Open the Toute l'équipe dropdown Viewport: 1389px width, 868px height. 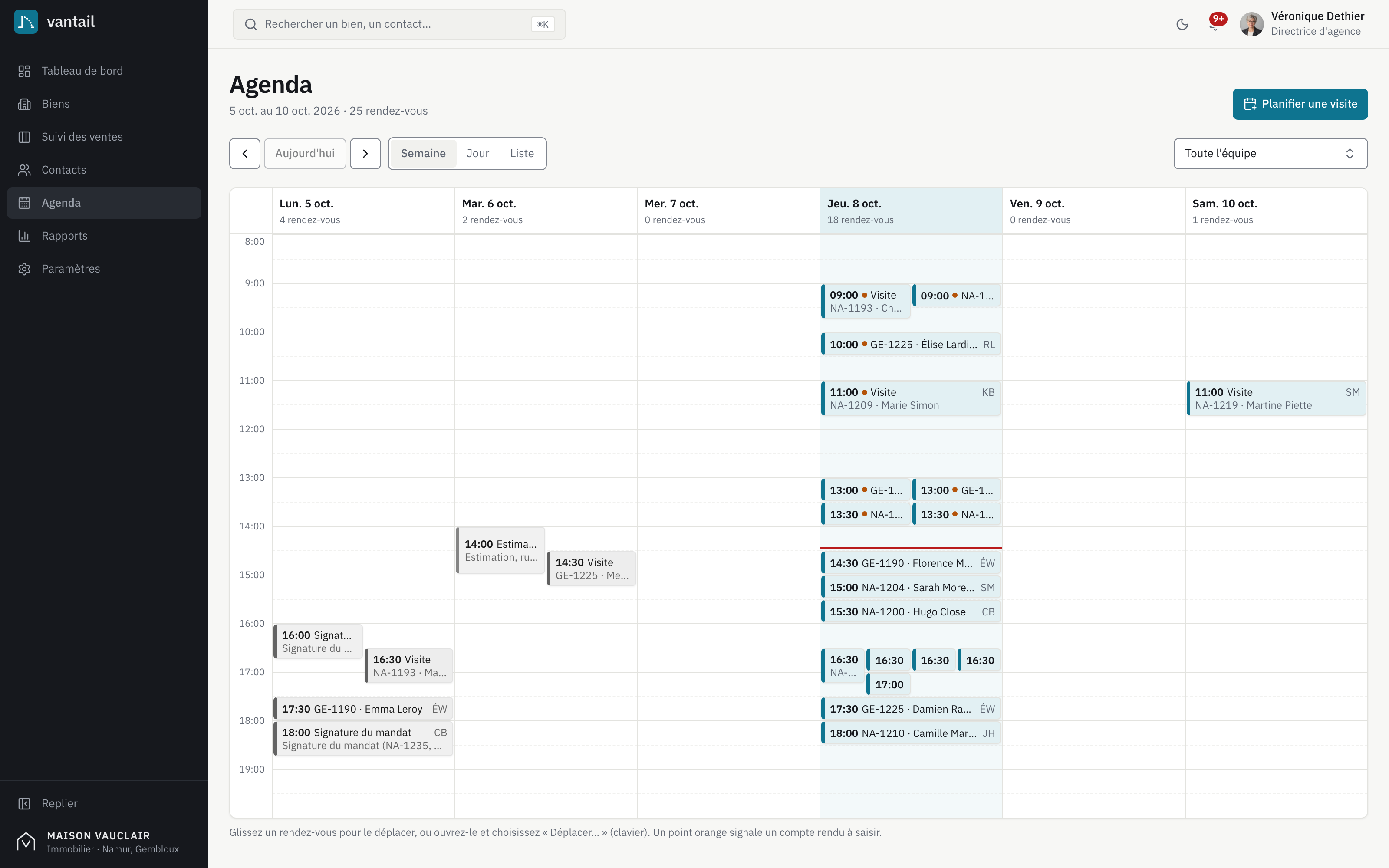pyautogui.click(x=1271, y=153)
